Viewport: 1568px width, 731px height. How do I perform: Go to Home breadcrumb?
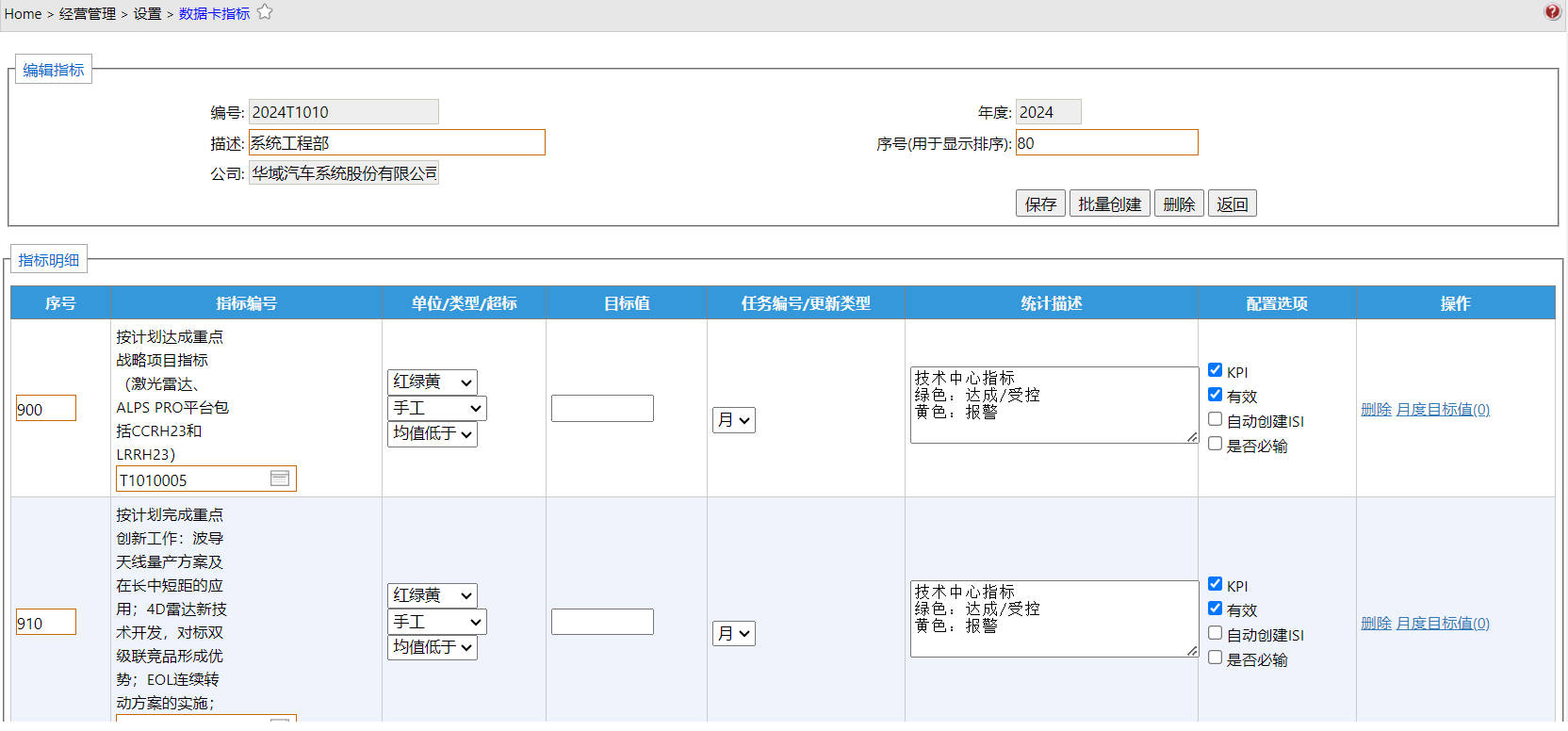pyautogui.click(x=24, y=14)
